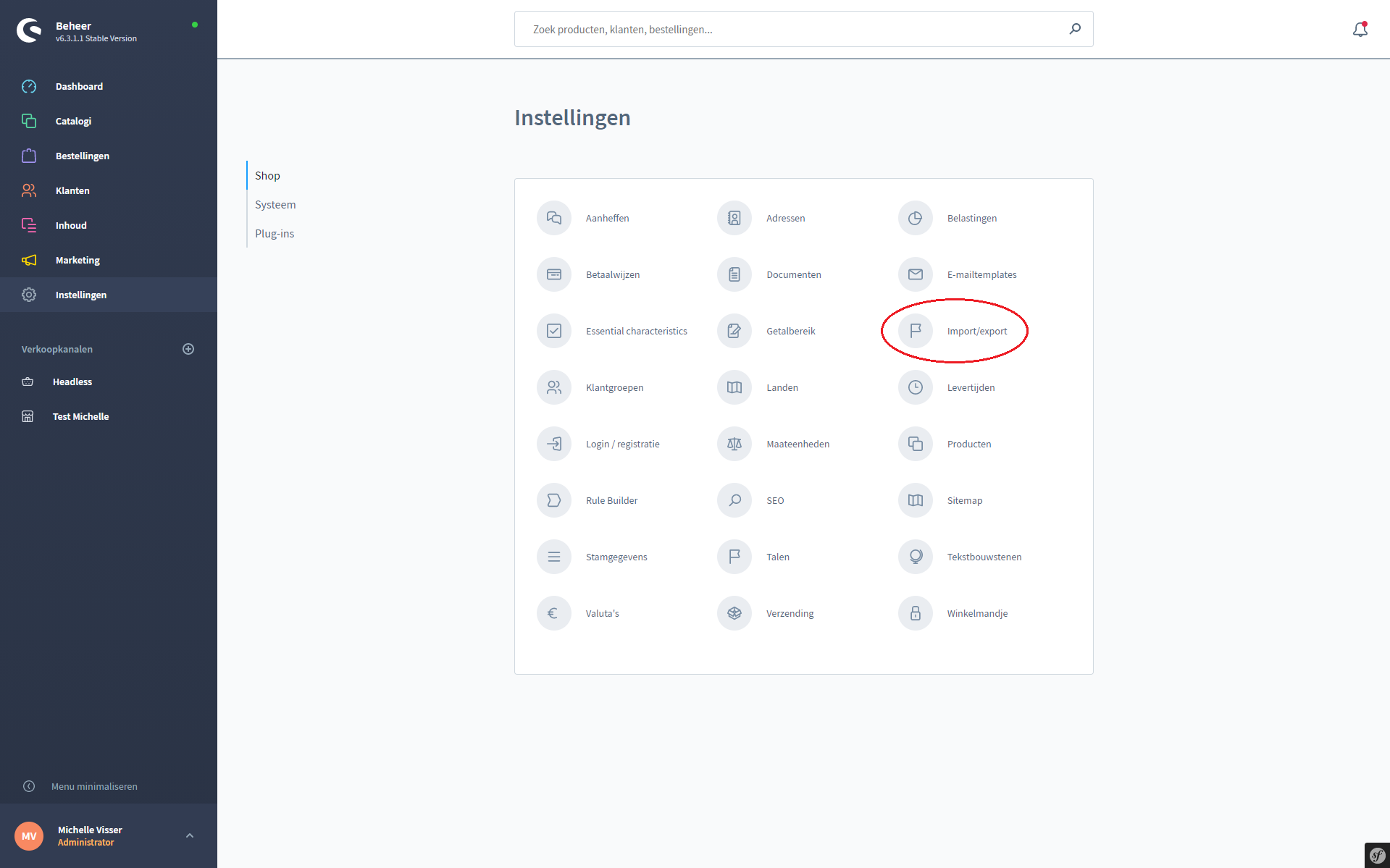Viewport: 1390px width, 868px height.
Task: Click the notification bell icon
Action: pos(1360,30)
